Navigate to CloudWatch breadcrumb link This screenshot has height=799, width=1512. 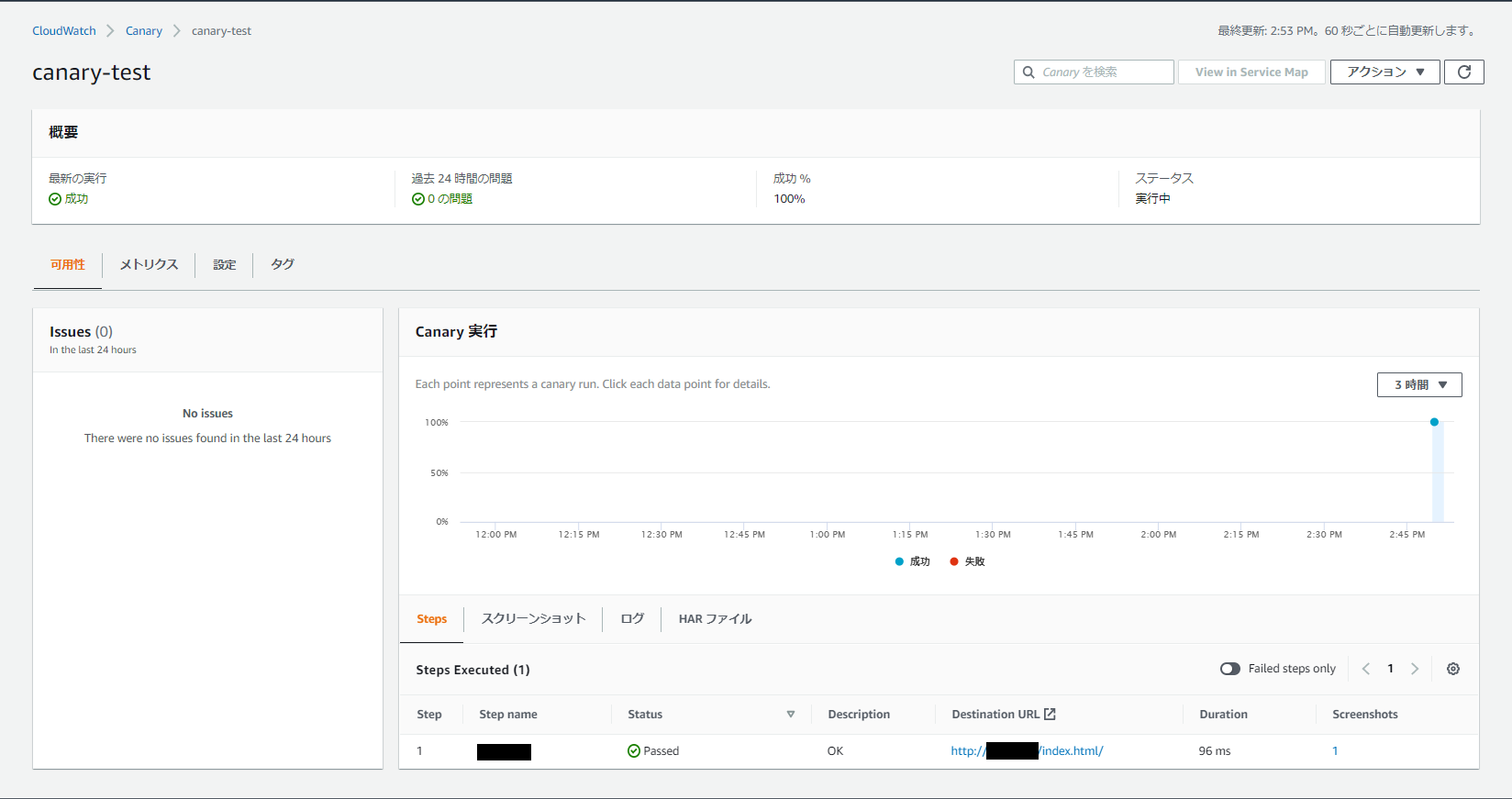[64, 30]
